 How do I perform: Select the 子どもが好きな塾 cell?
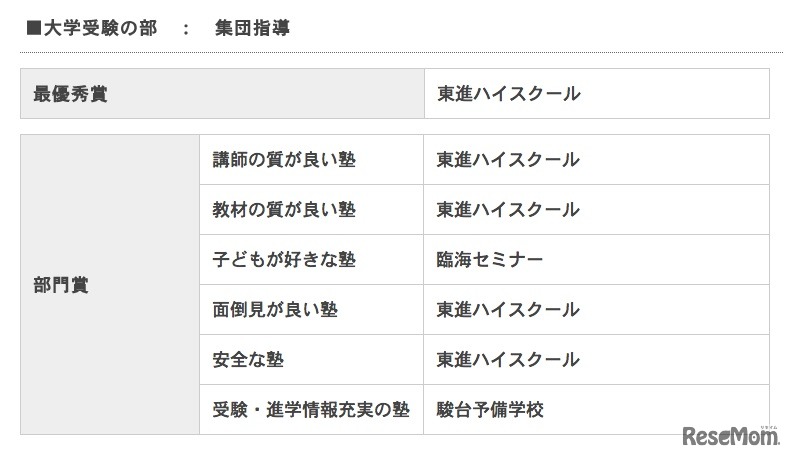(284, 260)
